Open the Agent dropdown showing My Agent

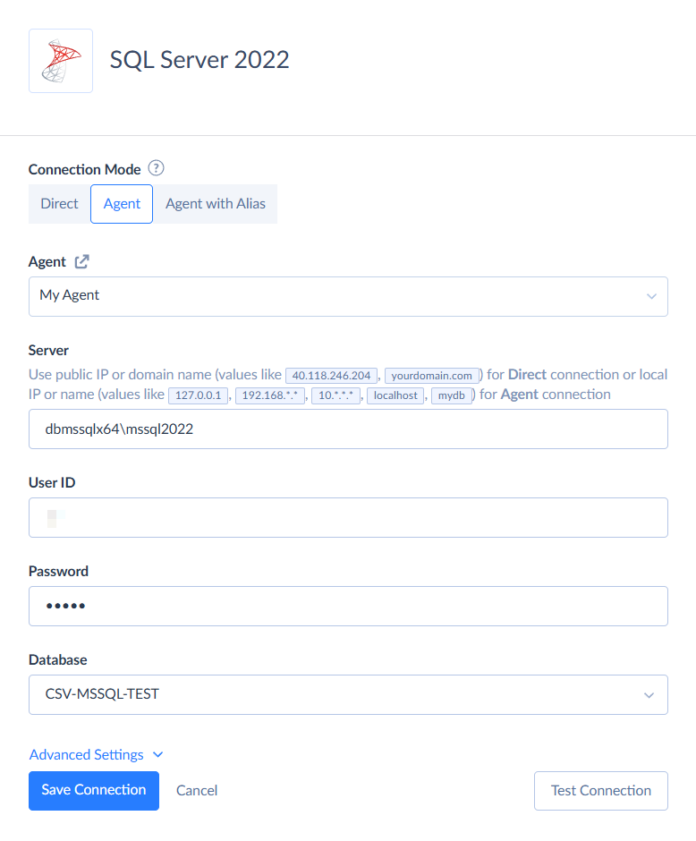pyautogui.click(x=348, y=296)
